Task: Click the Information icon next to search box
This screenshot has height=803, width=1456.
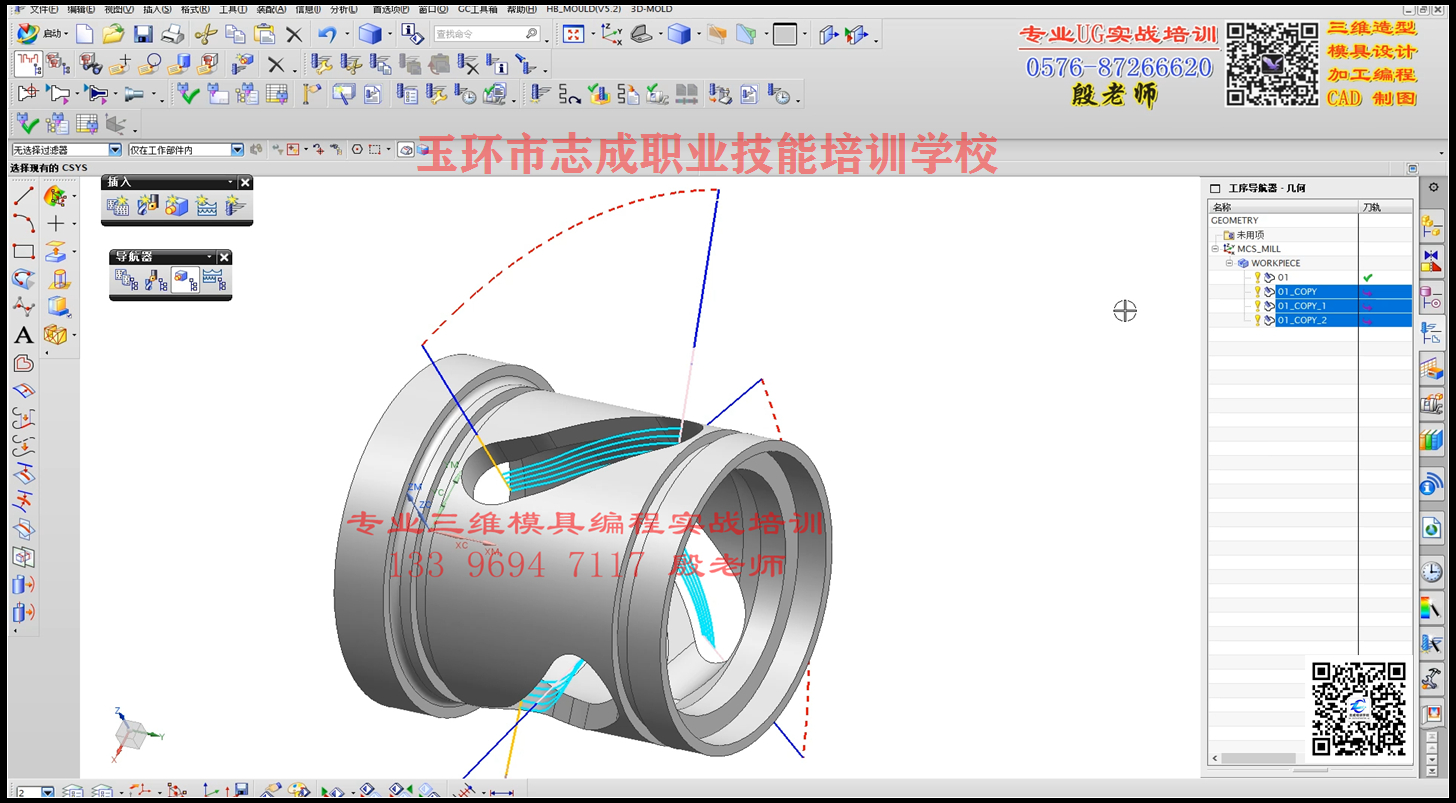Action: click(x=412, y=34)
